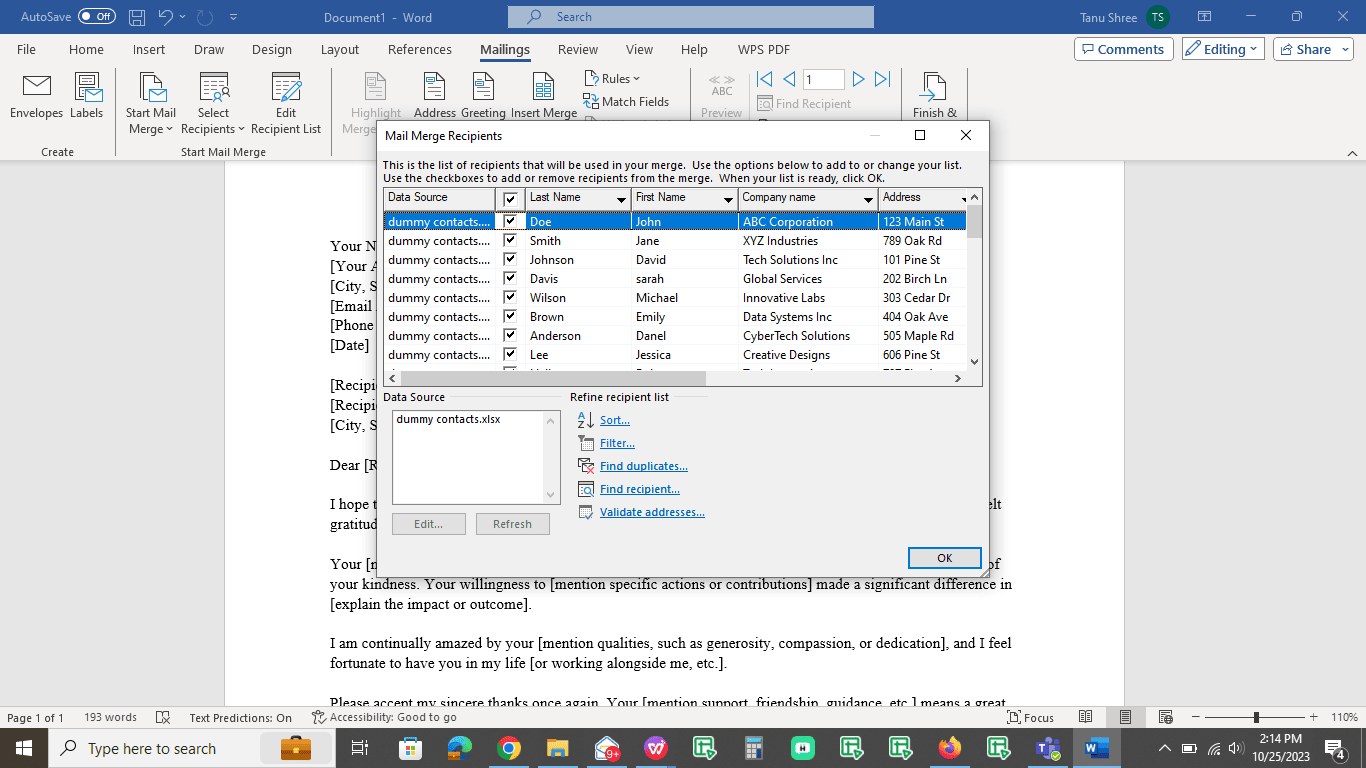Open the Envelopes creation tool
The height and width of the screenshot is (768, 1366).
(36, 95)
